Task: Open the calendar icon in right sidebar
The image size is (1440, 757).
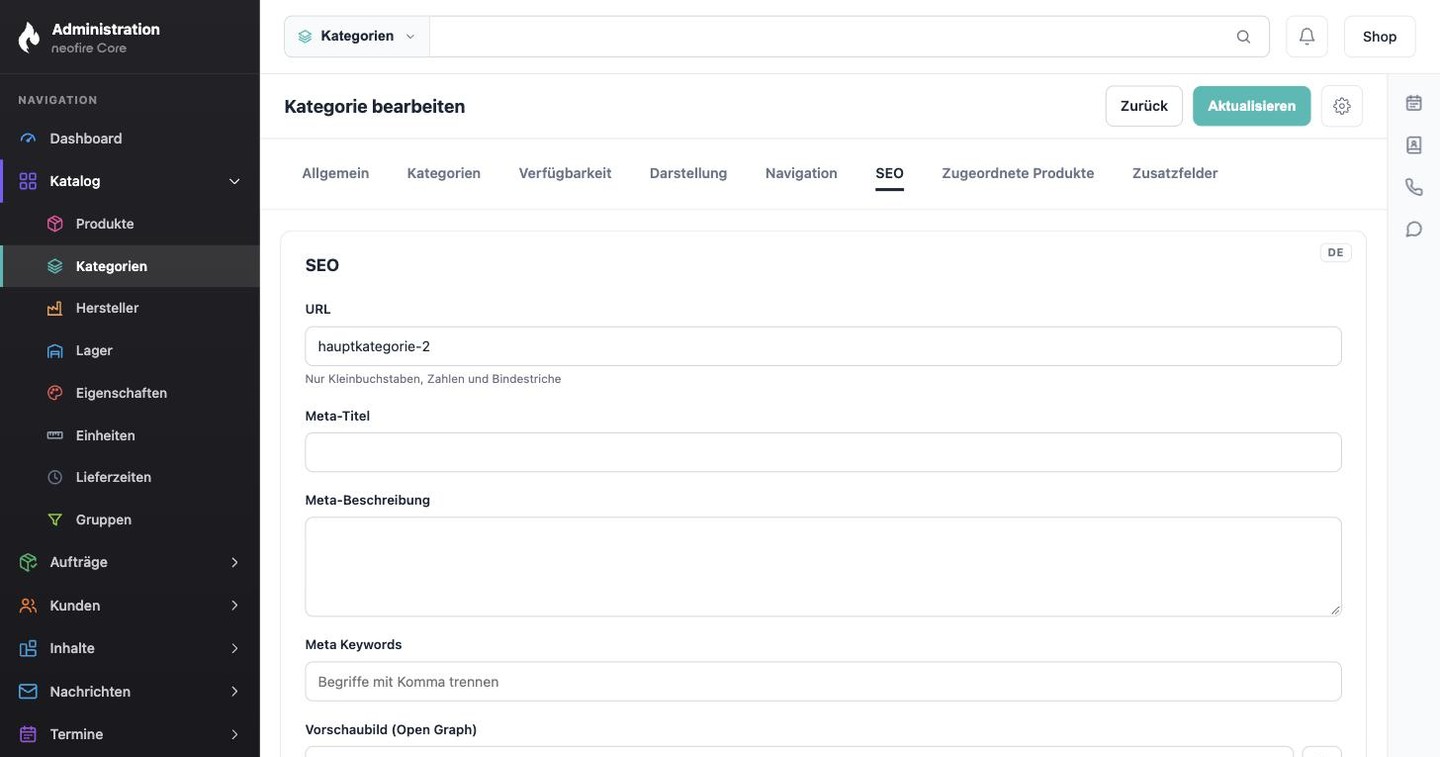Action: click(x=1414, y=103)
